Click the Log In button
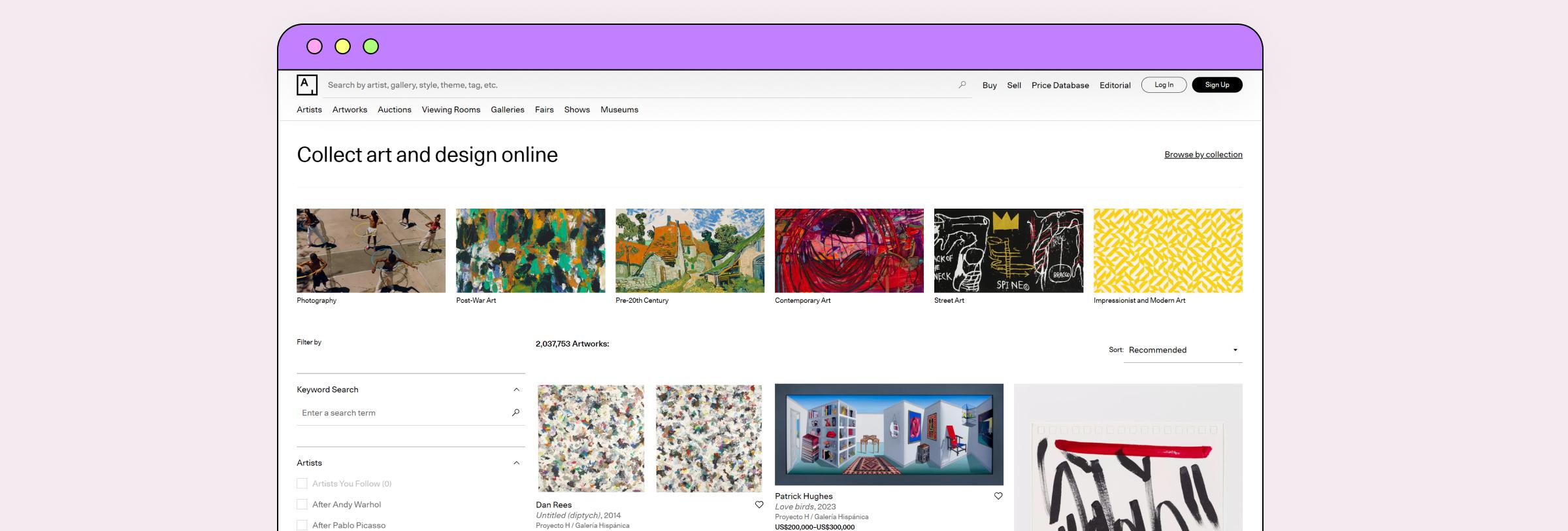This screenshot has width=1568, height=531. 1164,85
